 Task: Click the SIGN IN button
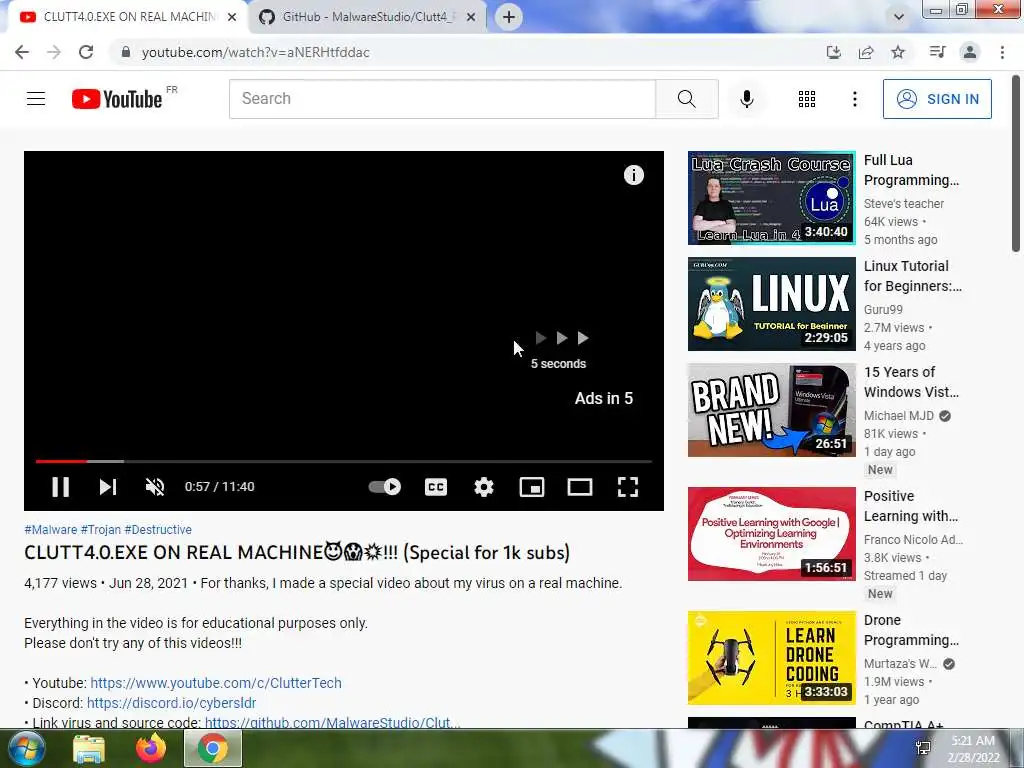(x=937, y=99)
